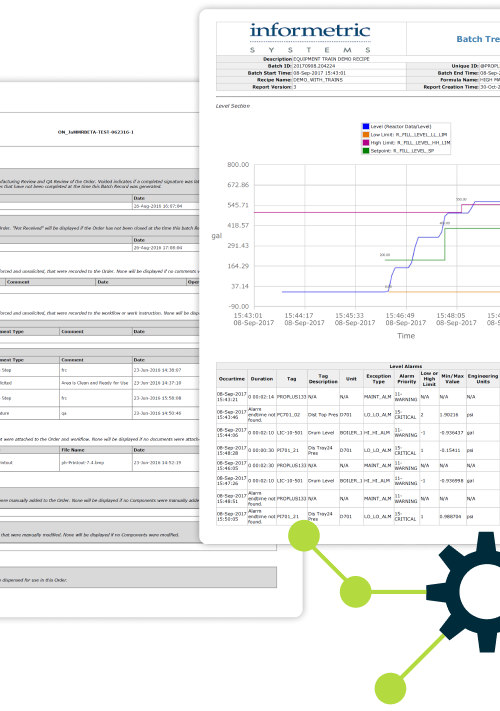Click the 'Formula Name:' label
The width and height of the screenshot is (500, 711).
459,80
